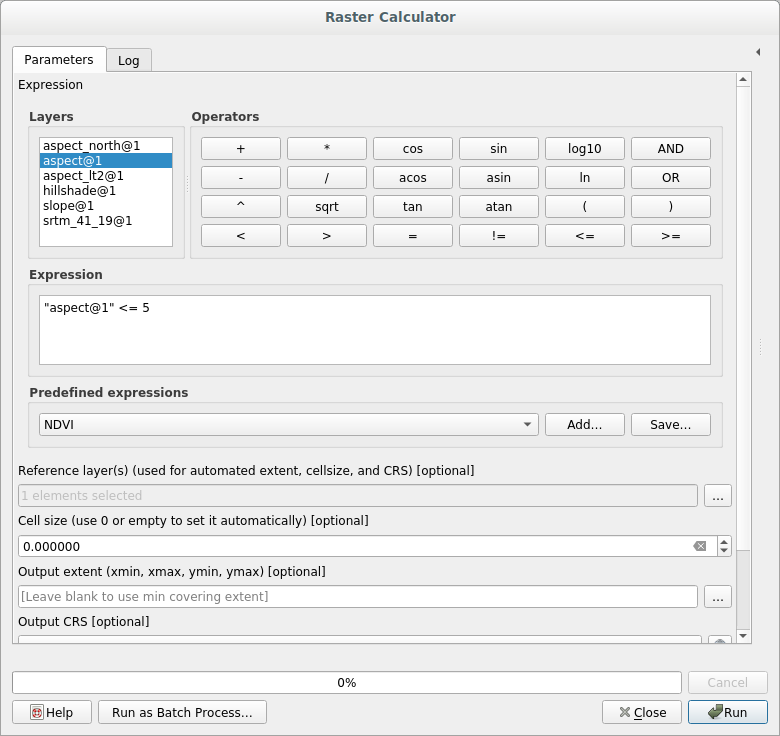This screenshot has width=780, height=736.
Task: Insert the plus operator
Action: (x=240, y=149)
